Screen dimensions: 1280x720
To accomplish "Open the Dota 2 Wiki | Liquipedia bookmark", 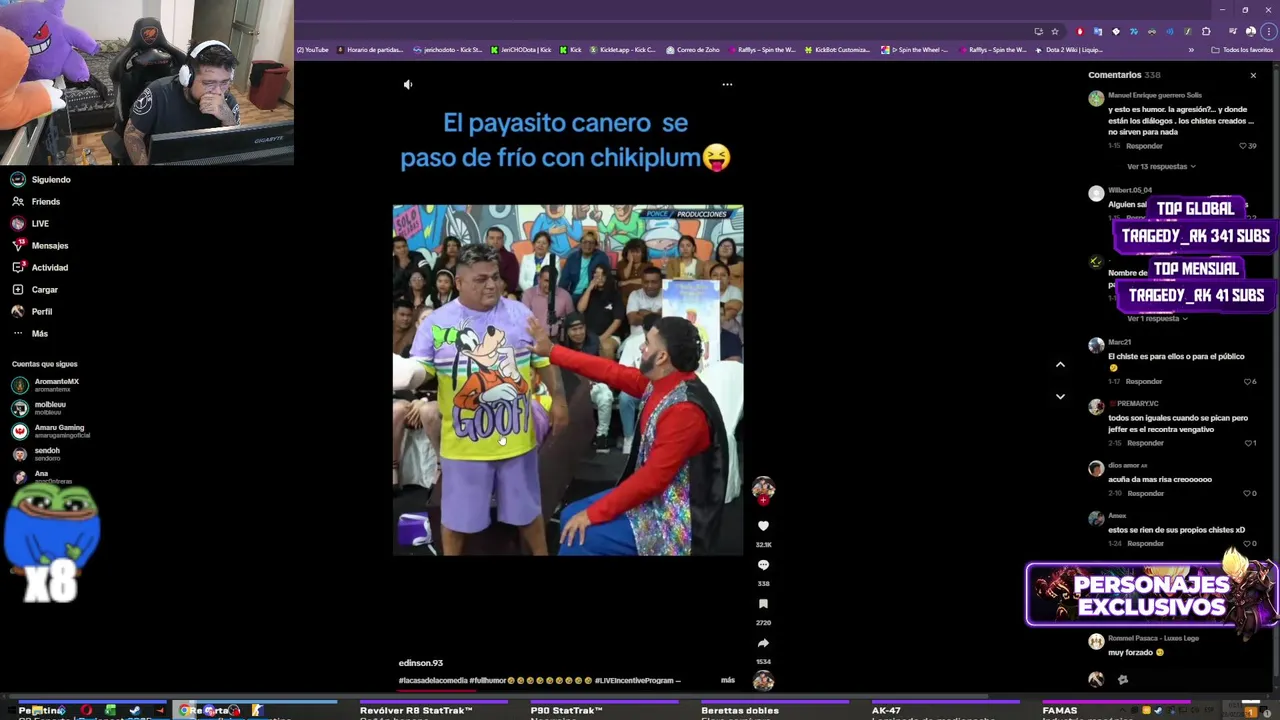I will (1068, 49).
